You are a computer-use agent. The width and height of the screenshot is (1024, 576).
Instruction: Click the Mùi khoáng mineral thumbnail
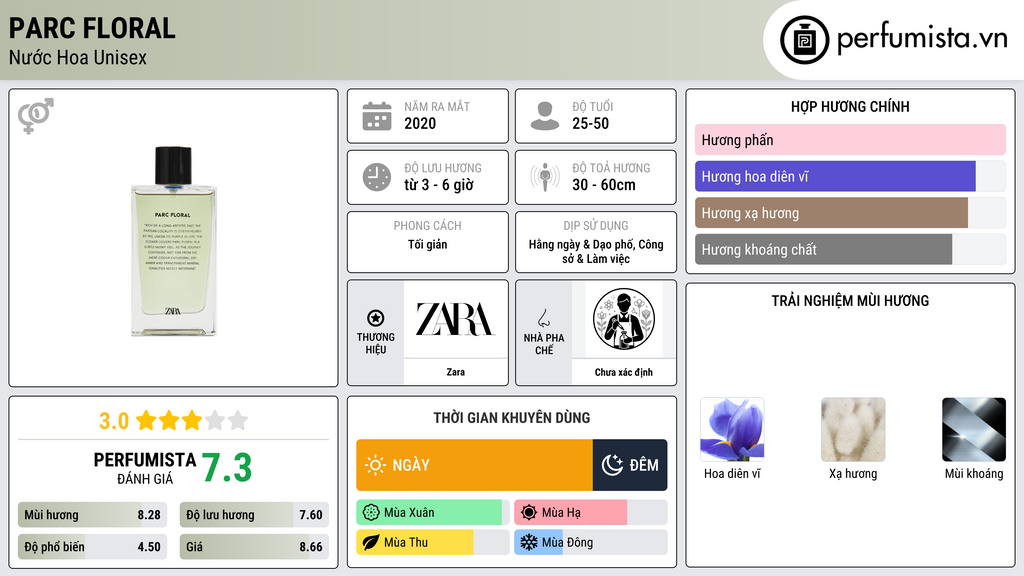974,430
